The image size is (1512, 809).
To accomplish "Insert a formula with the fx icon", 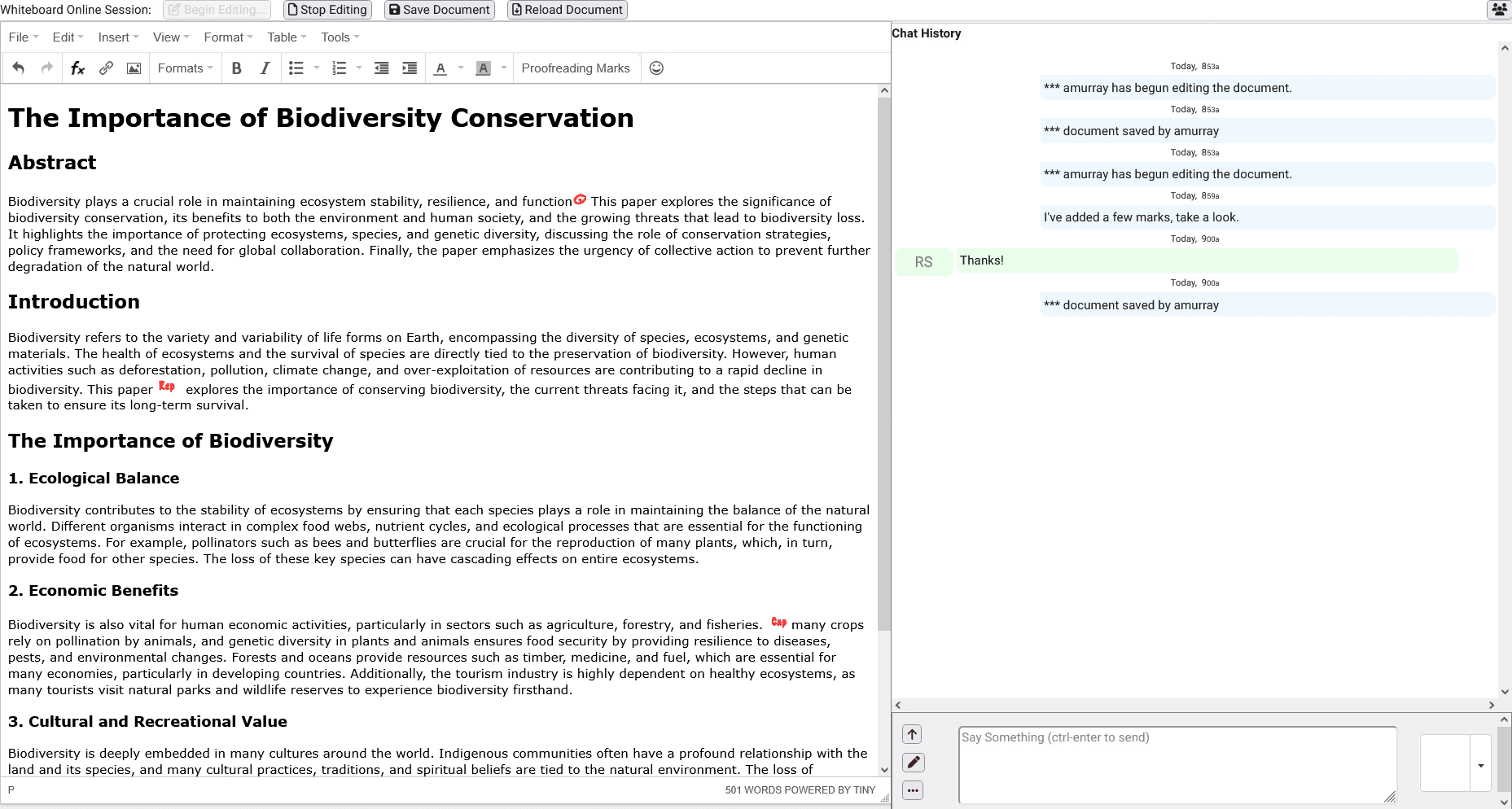I will (x=77, y=68).
